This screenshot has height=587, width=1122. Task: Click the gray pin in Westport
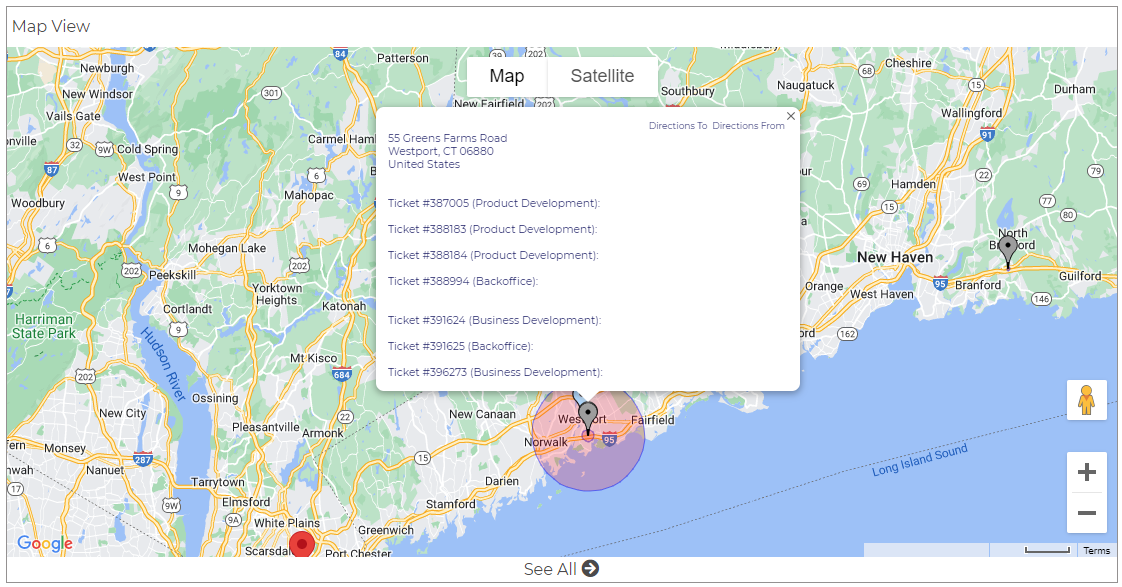pyautogui.click(x=587, y=419)
